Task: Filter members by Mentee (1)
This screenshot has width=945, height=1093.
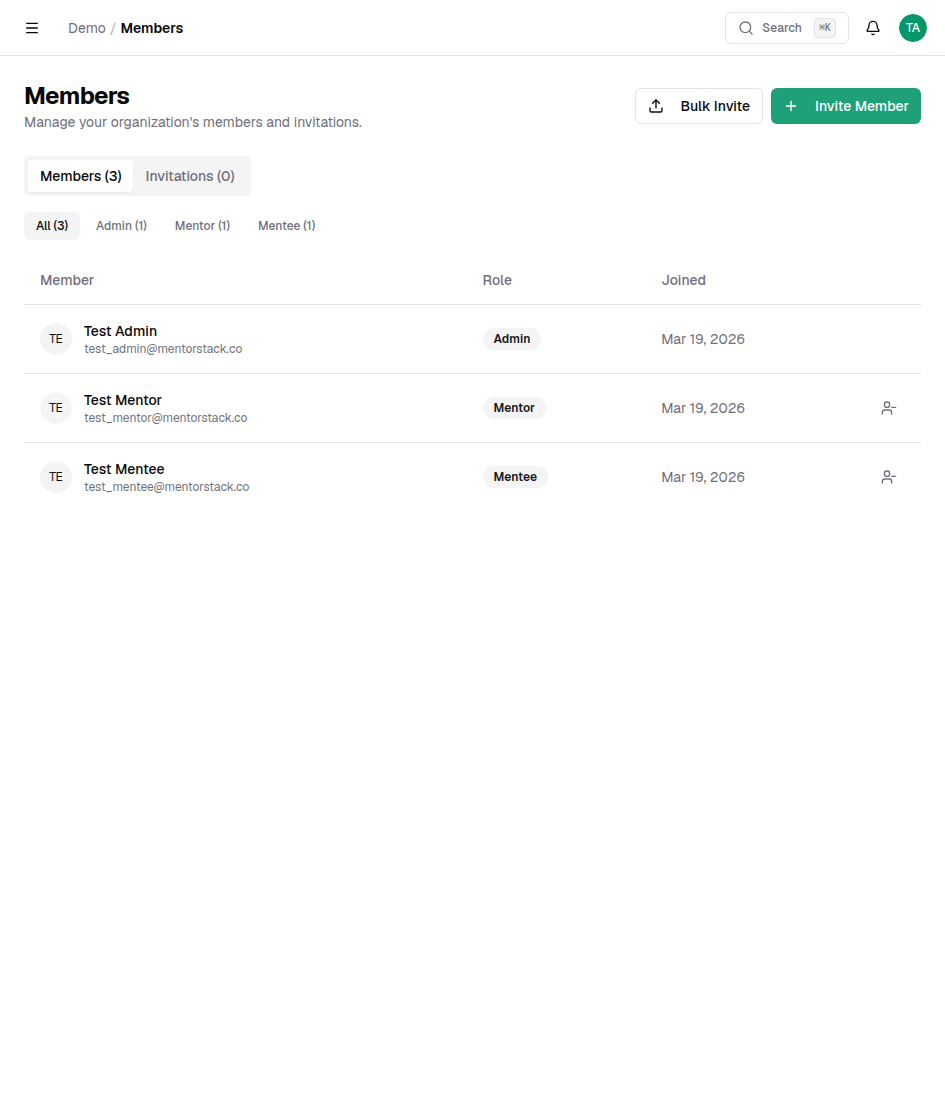Action: (286, 225)
